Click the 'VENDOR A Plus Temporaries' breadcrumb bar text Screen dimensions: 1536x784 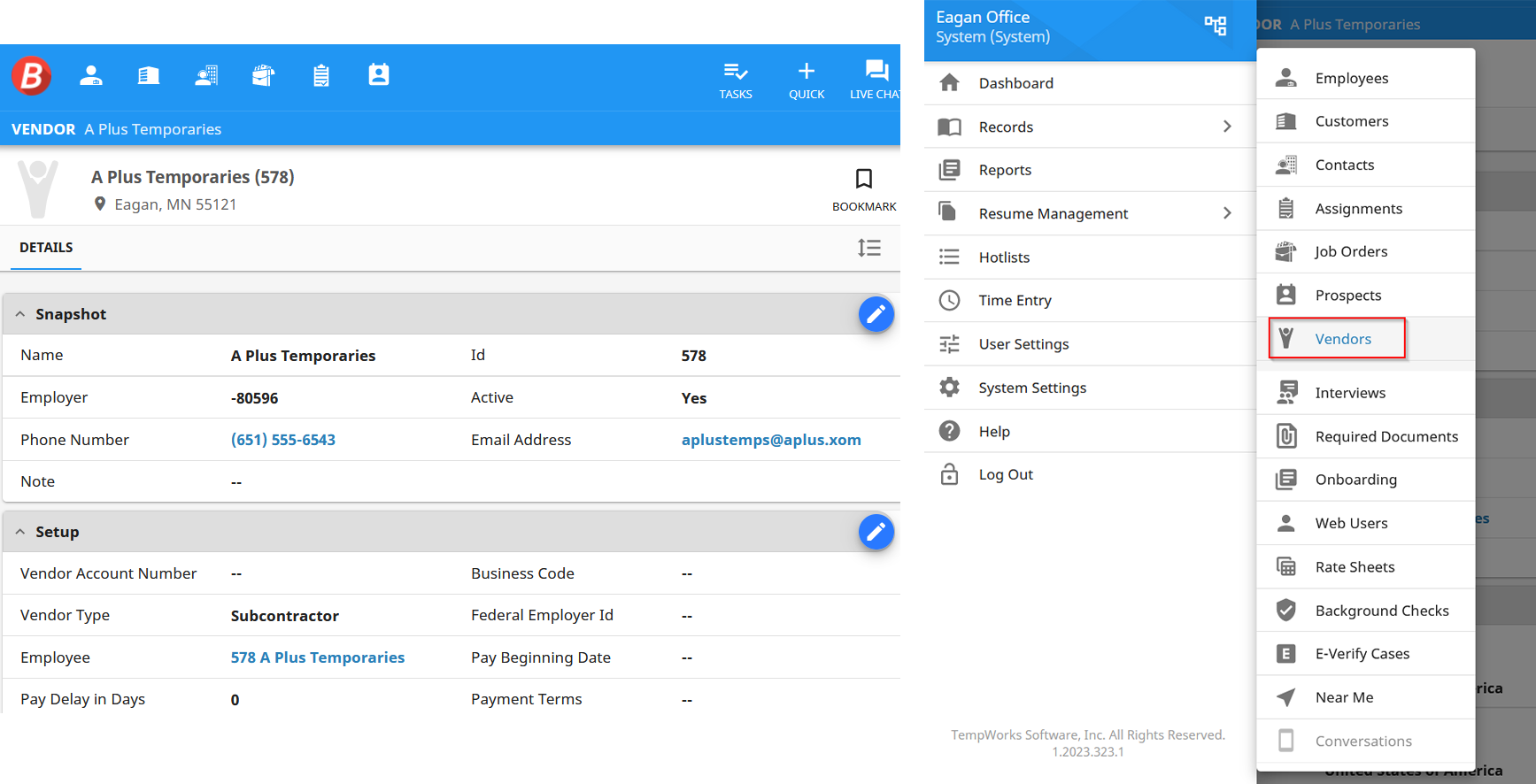[x=117, y=129]
